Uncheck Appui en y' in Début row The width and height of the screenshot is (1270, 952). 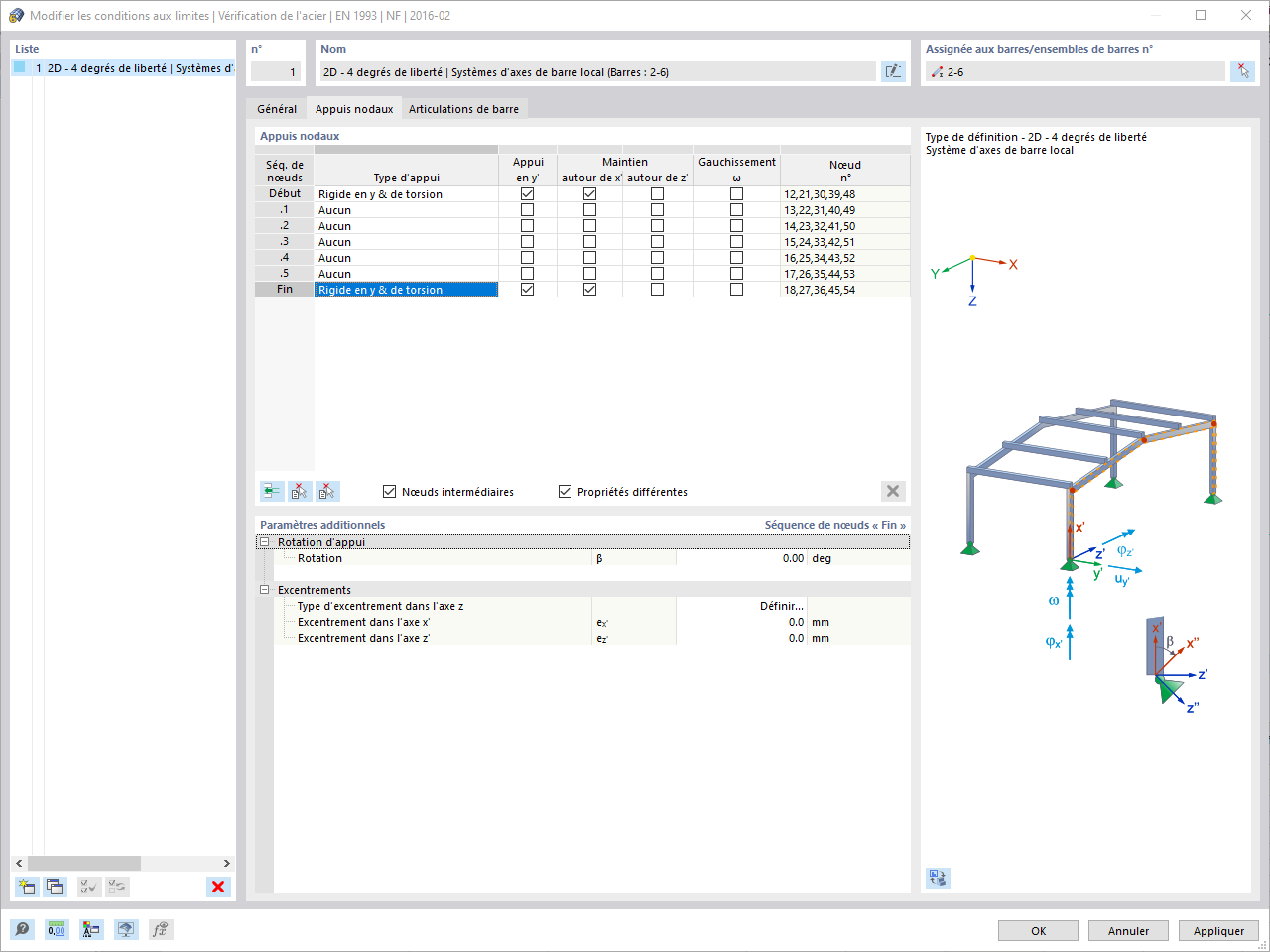click(528, 194)
